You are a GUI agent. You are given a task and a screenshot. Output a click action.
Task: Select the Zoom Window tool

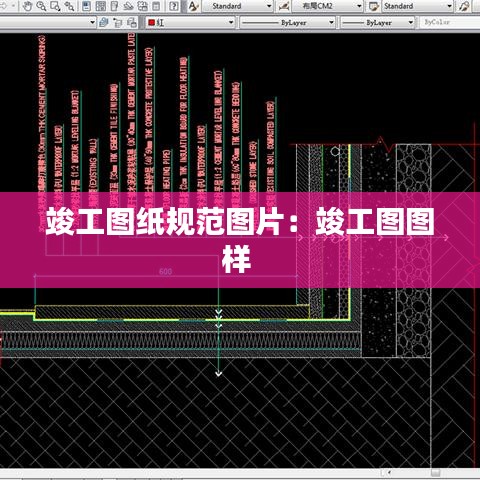click(x=55, y=6)
